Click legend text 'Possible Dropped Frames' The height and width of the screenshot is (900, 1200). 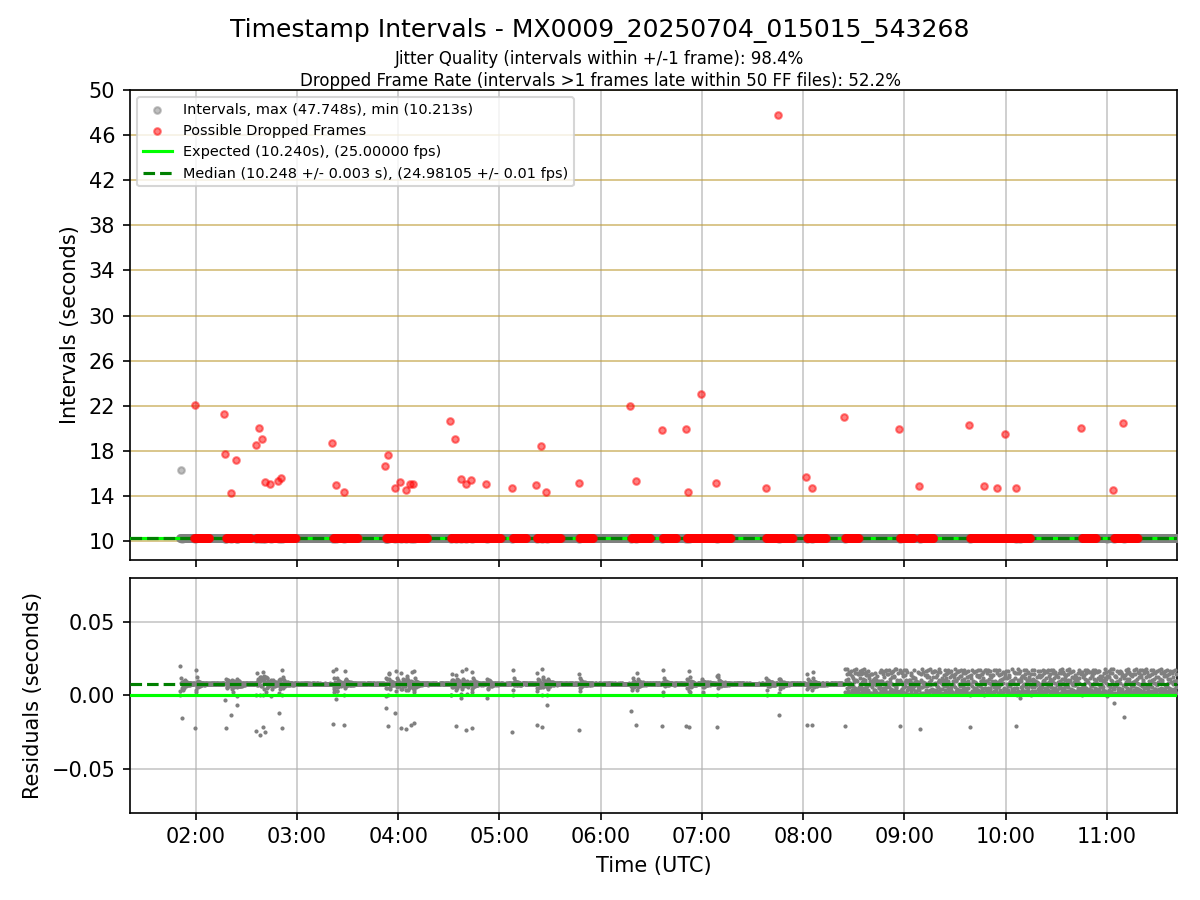click(x=274, y=130)
